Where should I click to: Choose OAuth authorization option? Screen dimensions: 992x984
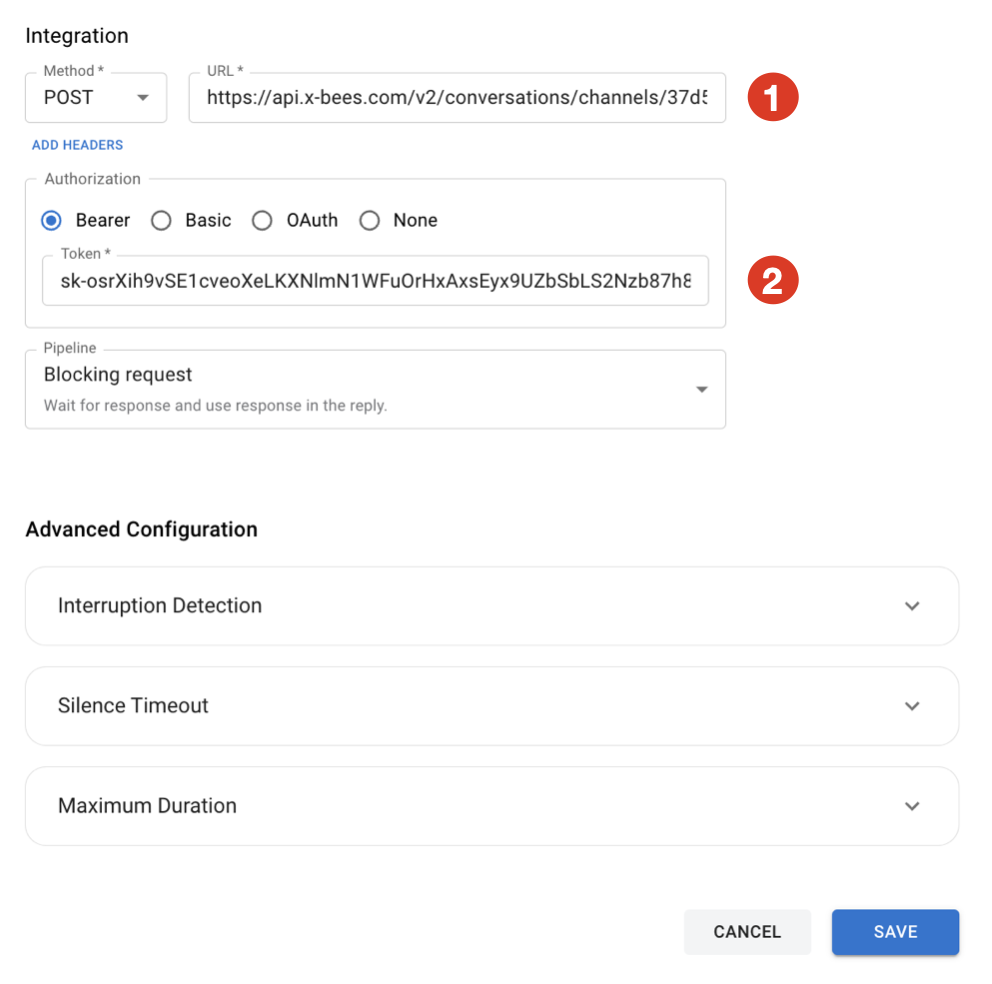(262, 220)
